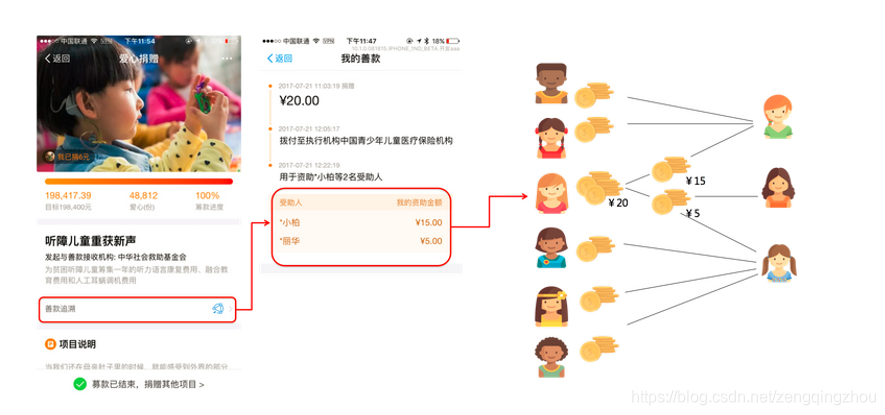The height and width of the screenshot is (415, 885).
Task: Click the green checkmark beside 募款已结束
Action: 80,384
